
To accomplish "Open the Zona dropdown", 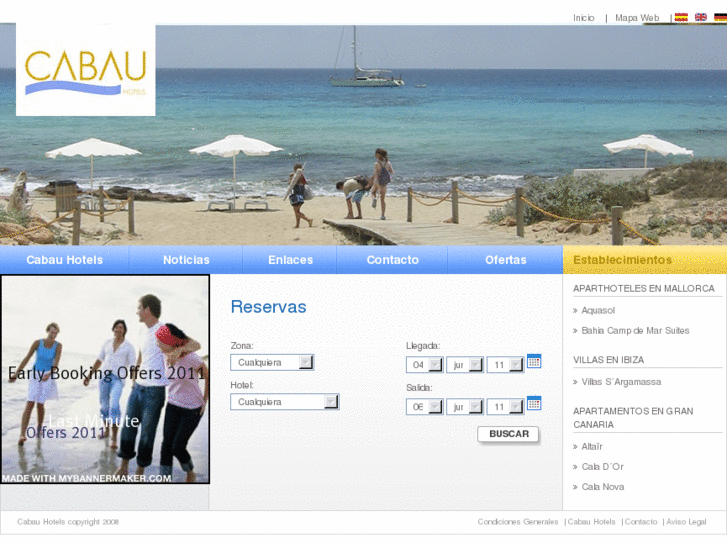I will [x=272, y=362].
